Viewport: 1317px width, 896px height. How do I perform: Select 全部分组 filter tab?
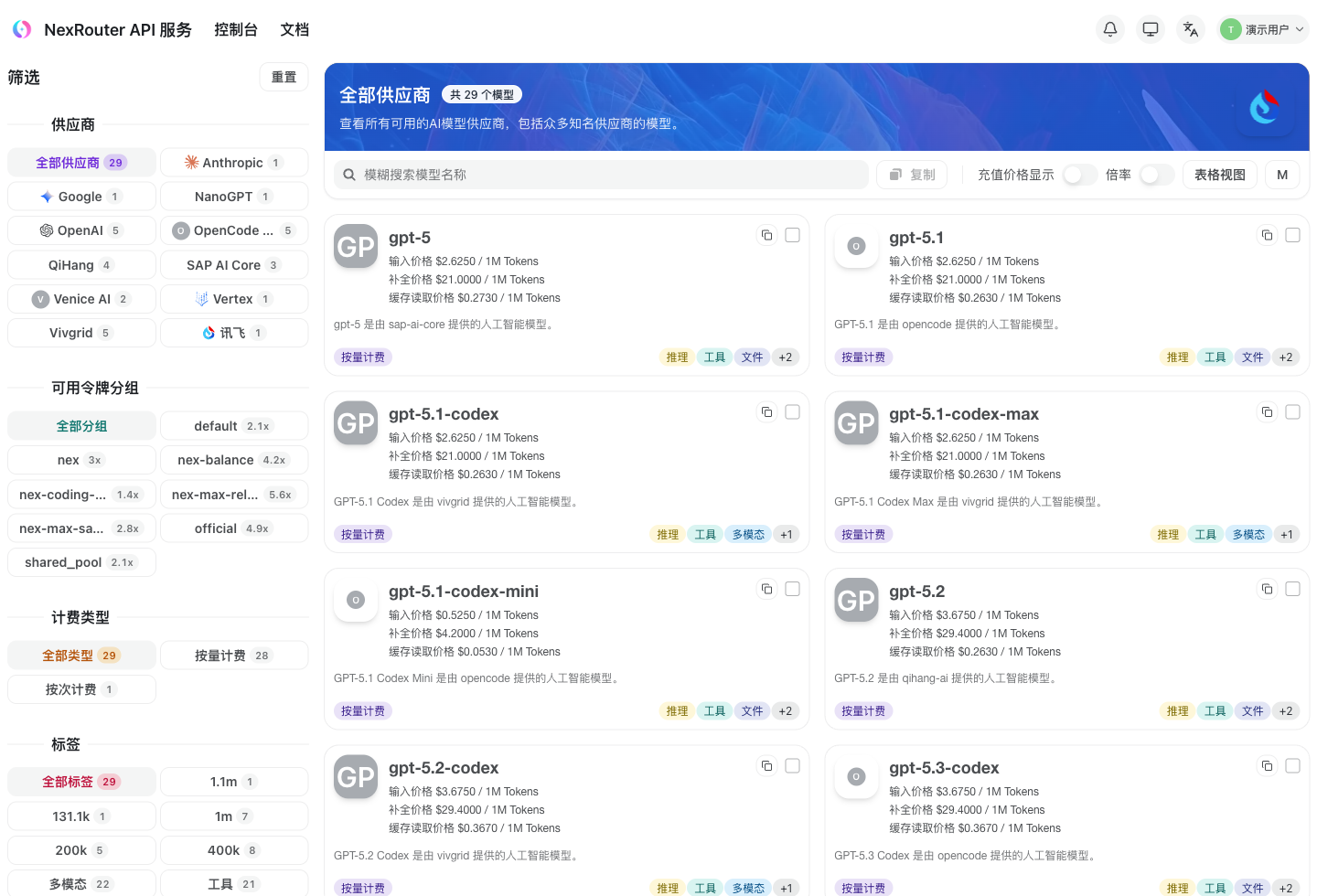pyautogui.click(x=81, y=426)
